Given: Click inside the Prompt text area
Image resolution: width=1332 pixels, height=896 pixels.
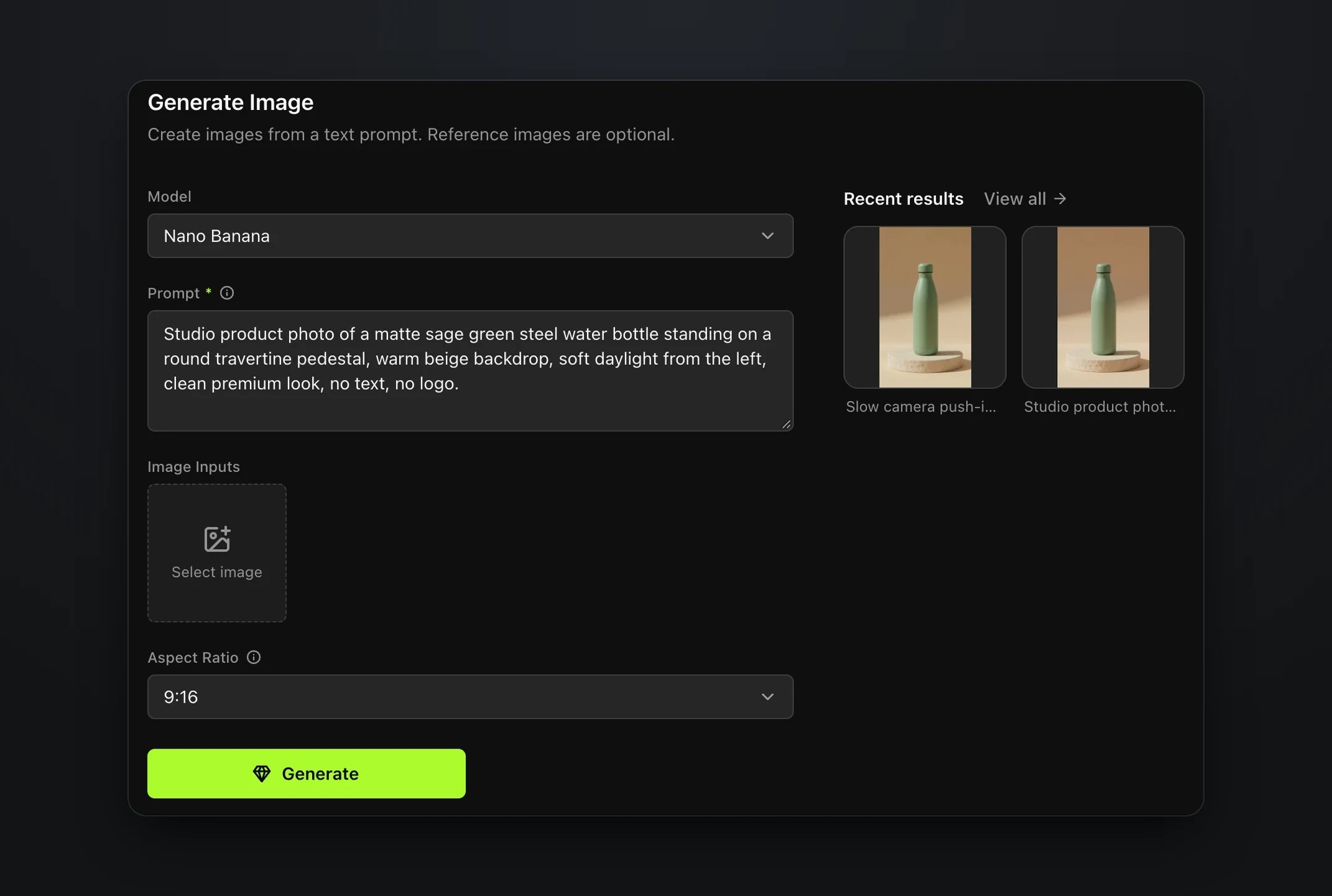Looking at the screenshot, I should [x=470, y=371].
